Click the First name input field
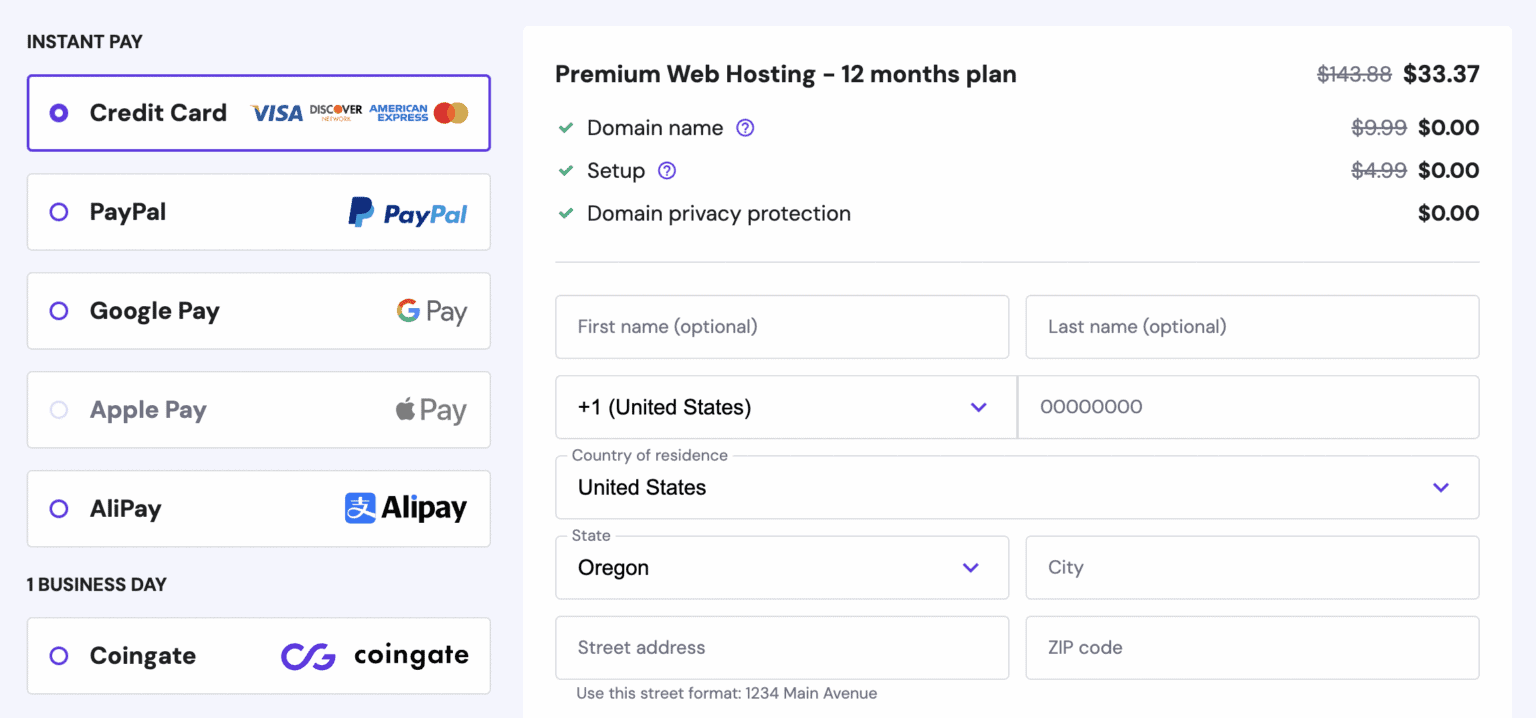 coord(782,327)
